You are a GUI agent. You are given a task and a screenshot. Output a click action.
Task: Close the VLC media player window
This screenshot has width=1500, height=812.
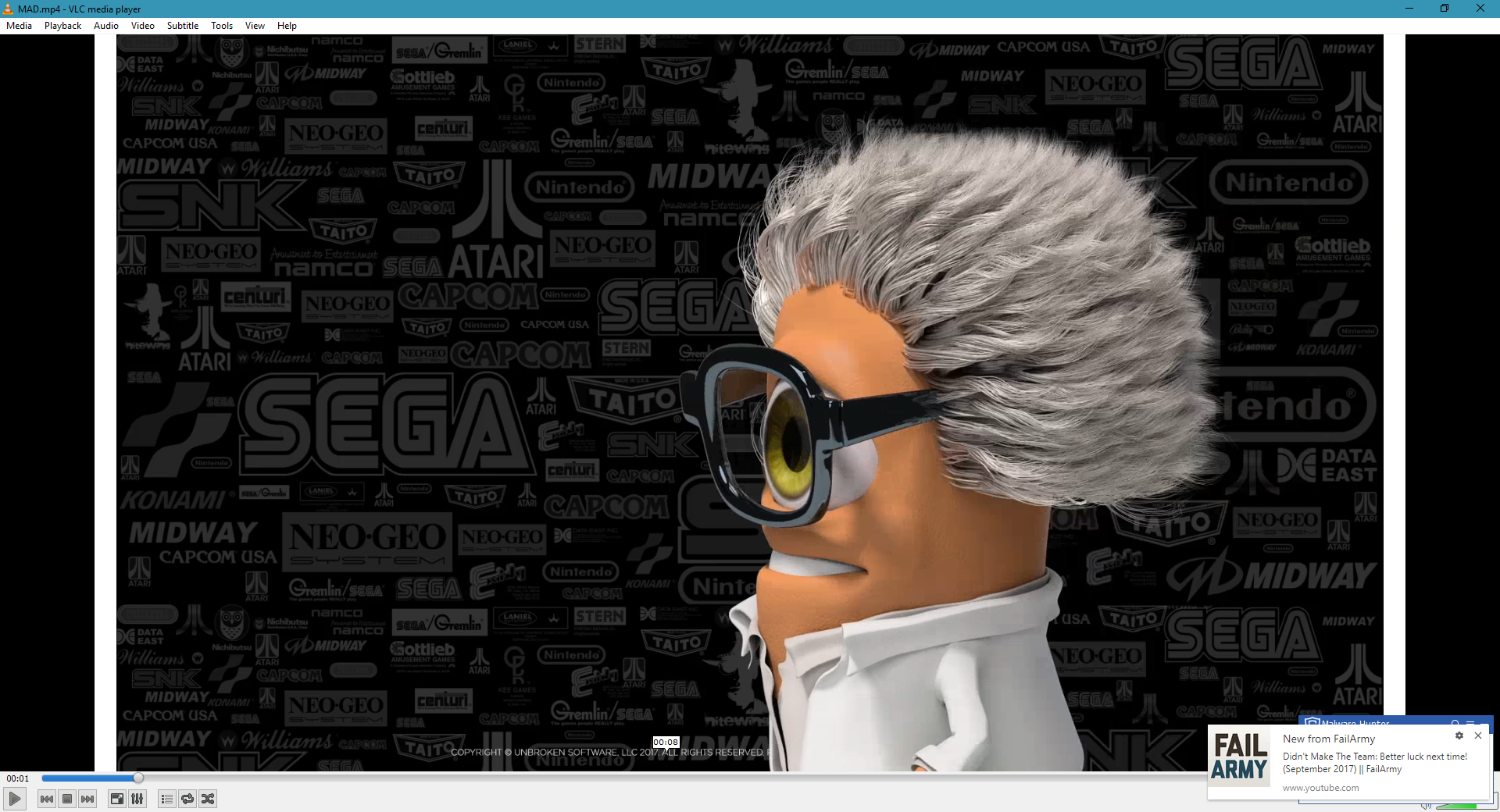tap(1480, 9)
